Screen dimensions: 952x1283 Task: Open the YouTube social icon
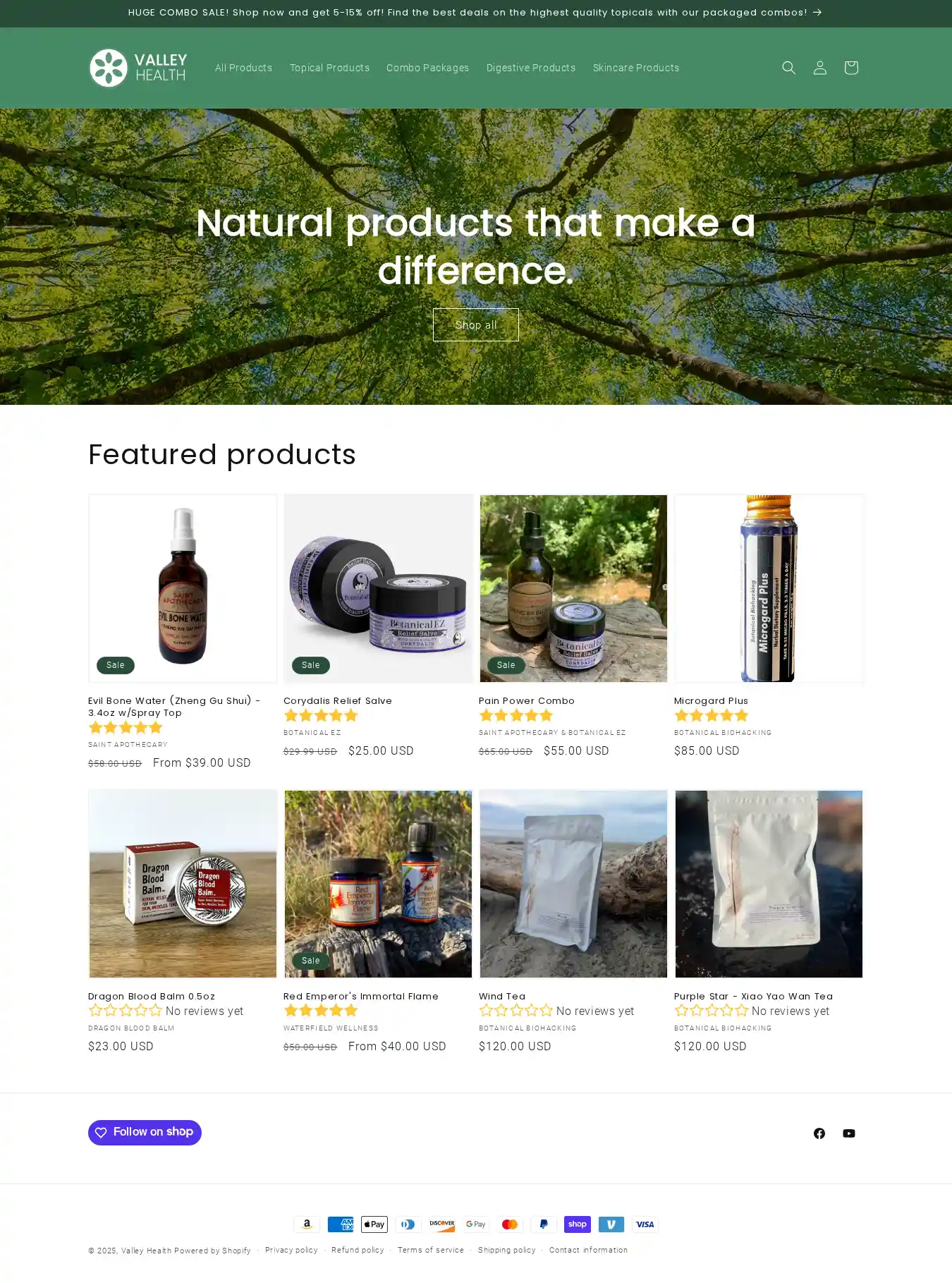point(848,1133)
